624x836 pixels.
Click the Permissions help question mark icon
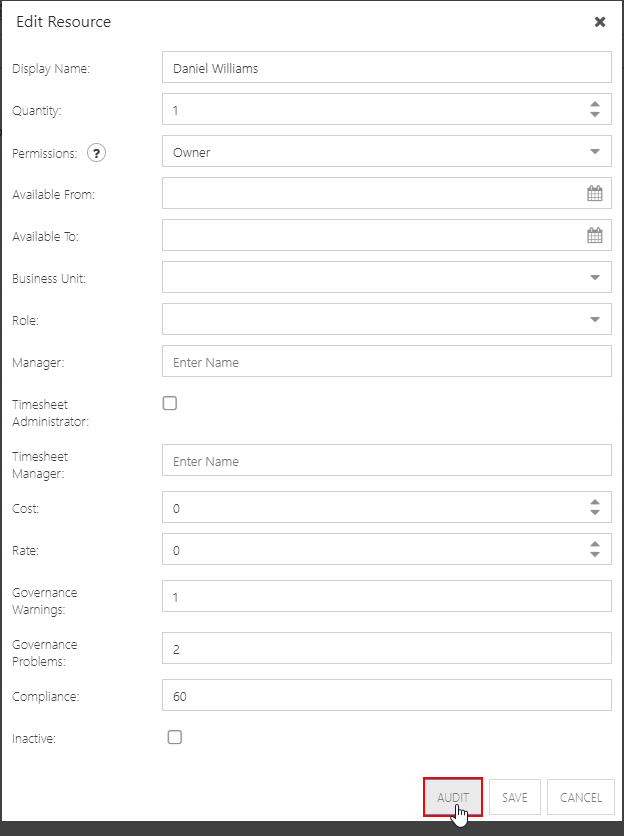click(97, 153)
